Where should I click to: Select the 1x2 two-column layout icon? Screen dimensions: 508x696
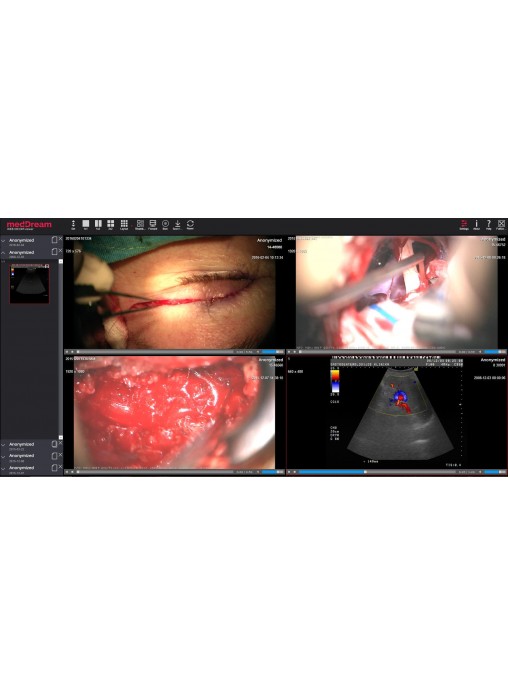coord(98,224)
